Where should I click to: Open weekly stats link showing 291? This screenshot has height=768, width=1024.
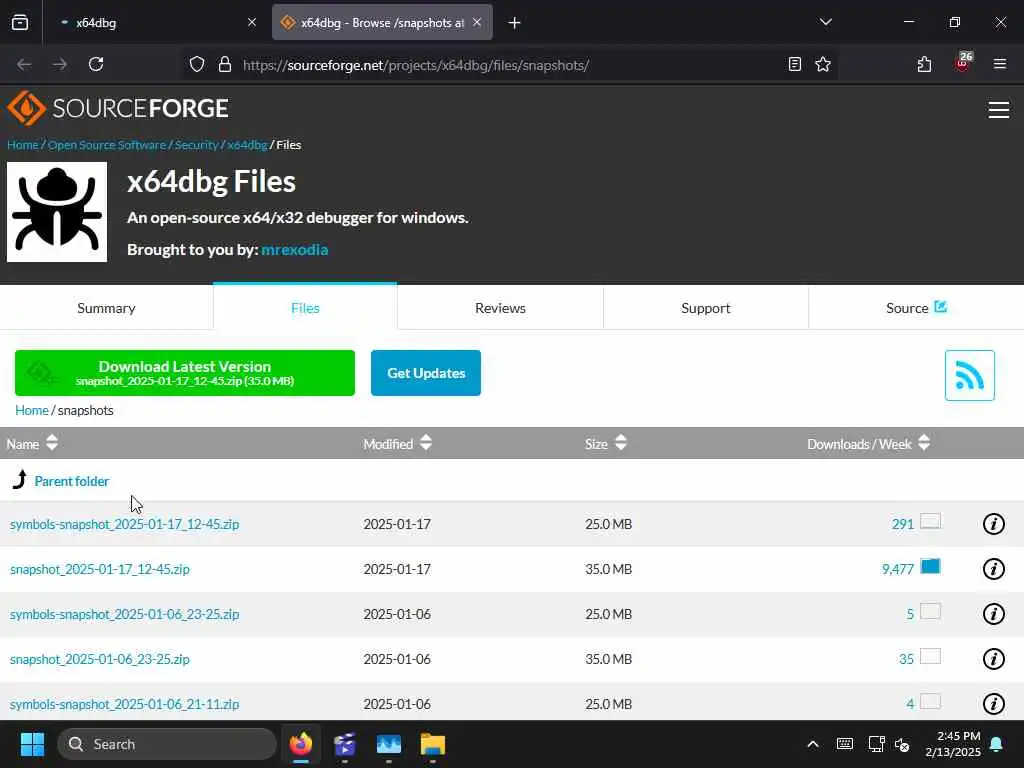(903, 524)
